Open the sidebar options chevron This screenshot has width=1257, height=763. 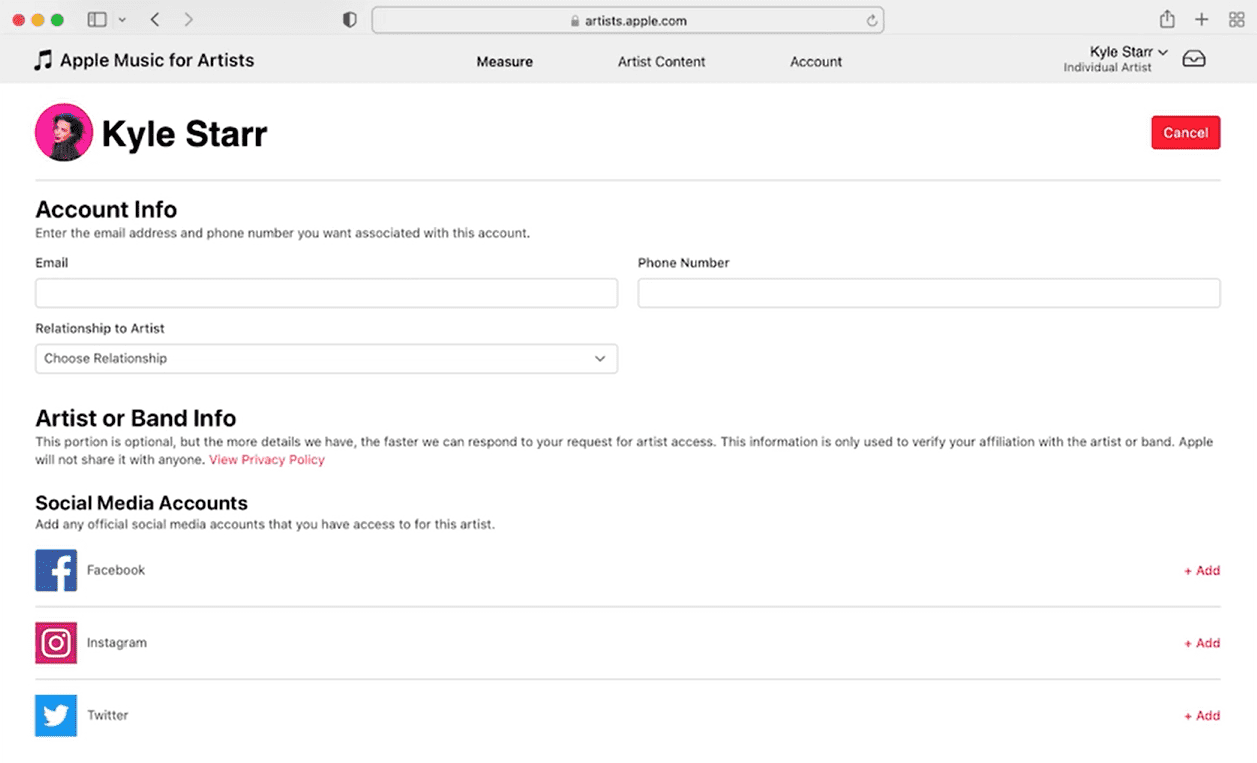[x=122, y=20]
